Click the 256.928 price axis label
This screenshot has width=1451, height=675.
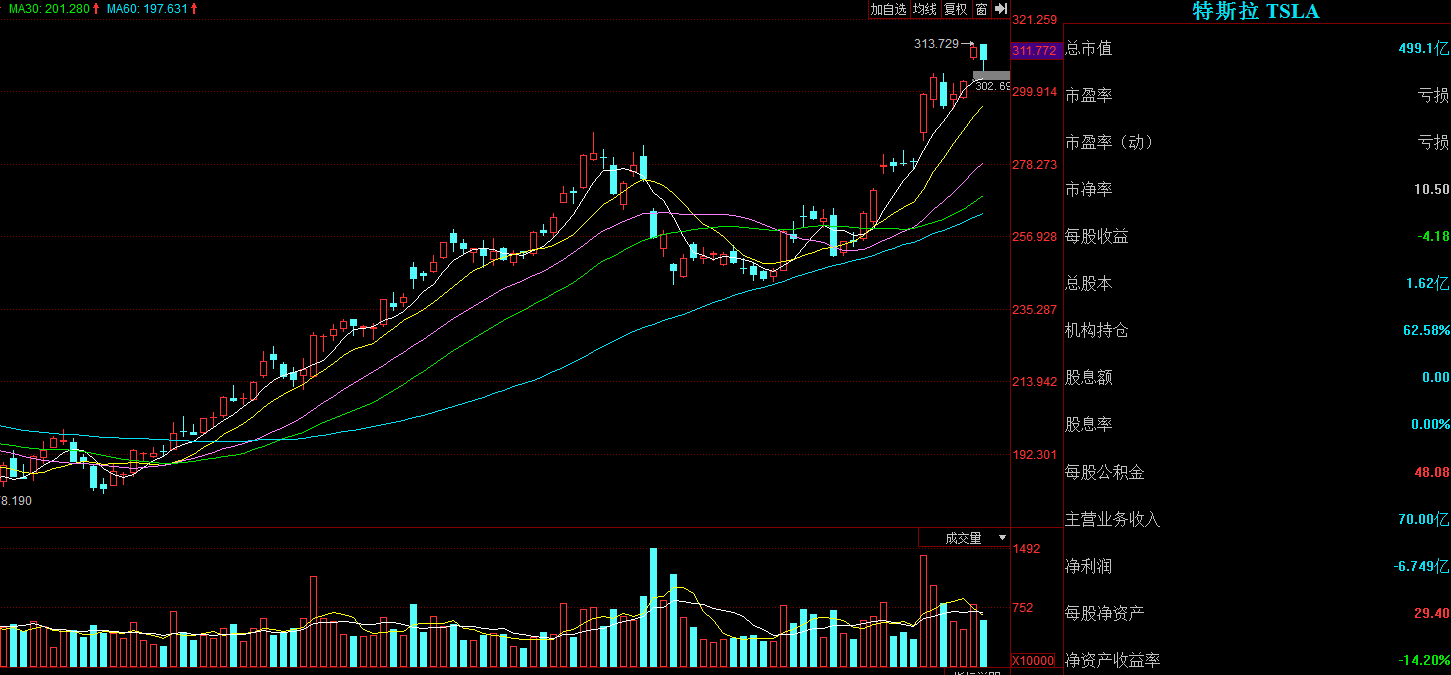(1034, 237)
